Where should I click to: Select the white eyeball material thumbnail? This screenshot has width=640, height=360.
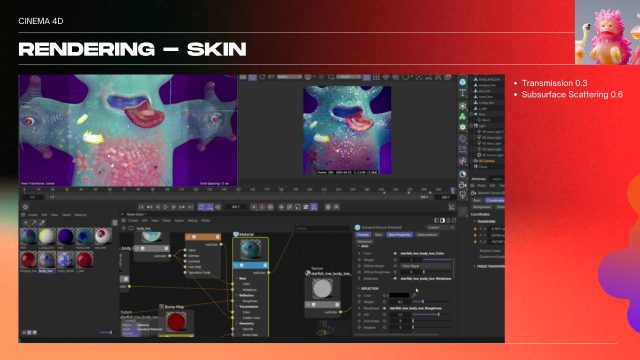click(102, 236)
